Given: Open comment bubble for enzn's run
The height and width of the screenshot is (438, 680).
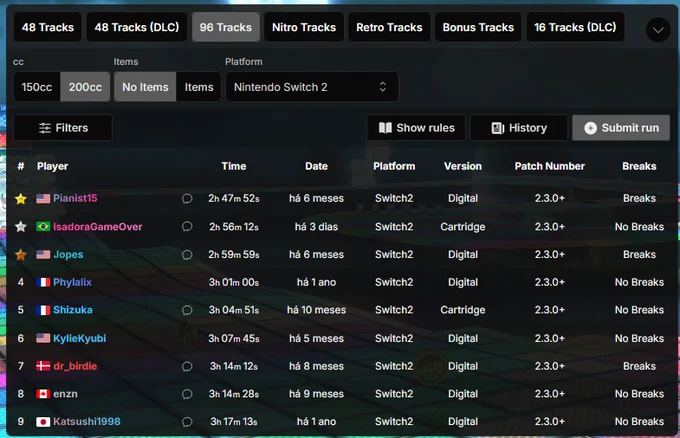Looking at the screenshot, I should pyautogui.click(x=187, y=394).
